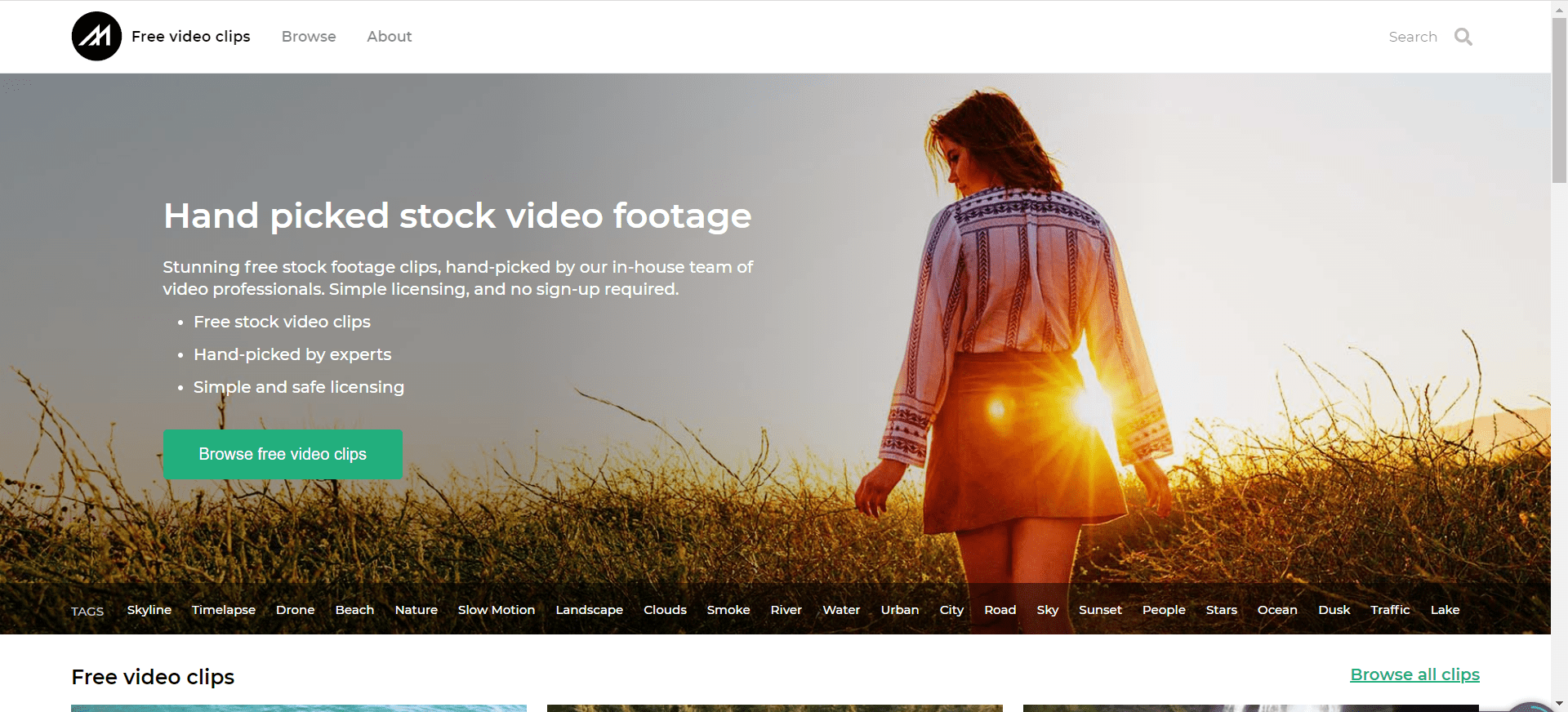Image resolution: width=1568 pixels, height=712 pixels.
Task: Click the 'Free video clips' section heading
Action: click(x=153, y=677)
